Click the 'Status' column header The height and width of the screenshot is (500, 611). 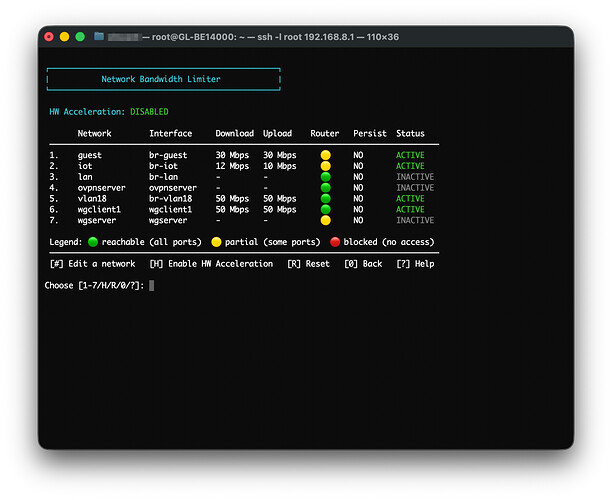click(x=410, y=134)
